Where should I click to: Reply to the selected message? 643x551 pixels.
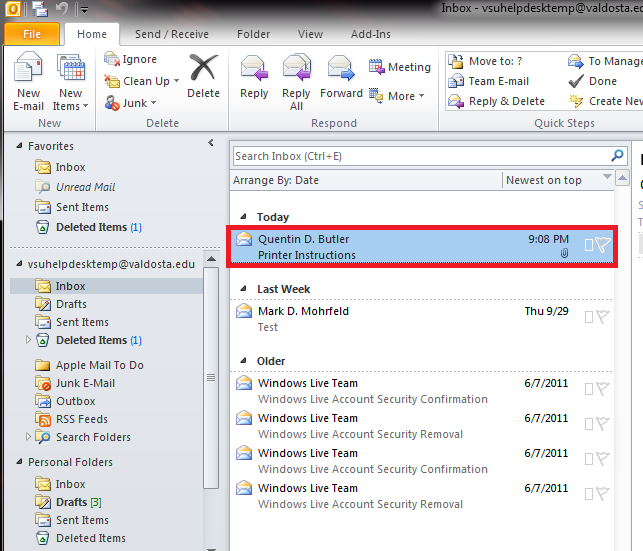coord(254,77)
